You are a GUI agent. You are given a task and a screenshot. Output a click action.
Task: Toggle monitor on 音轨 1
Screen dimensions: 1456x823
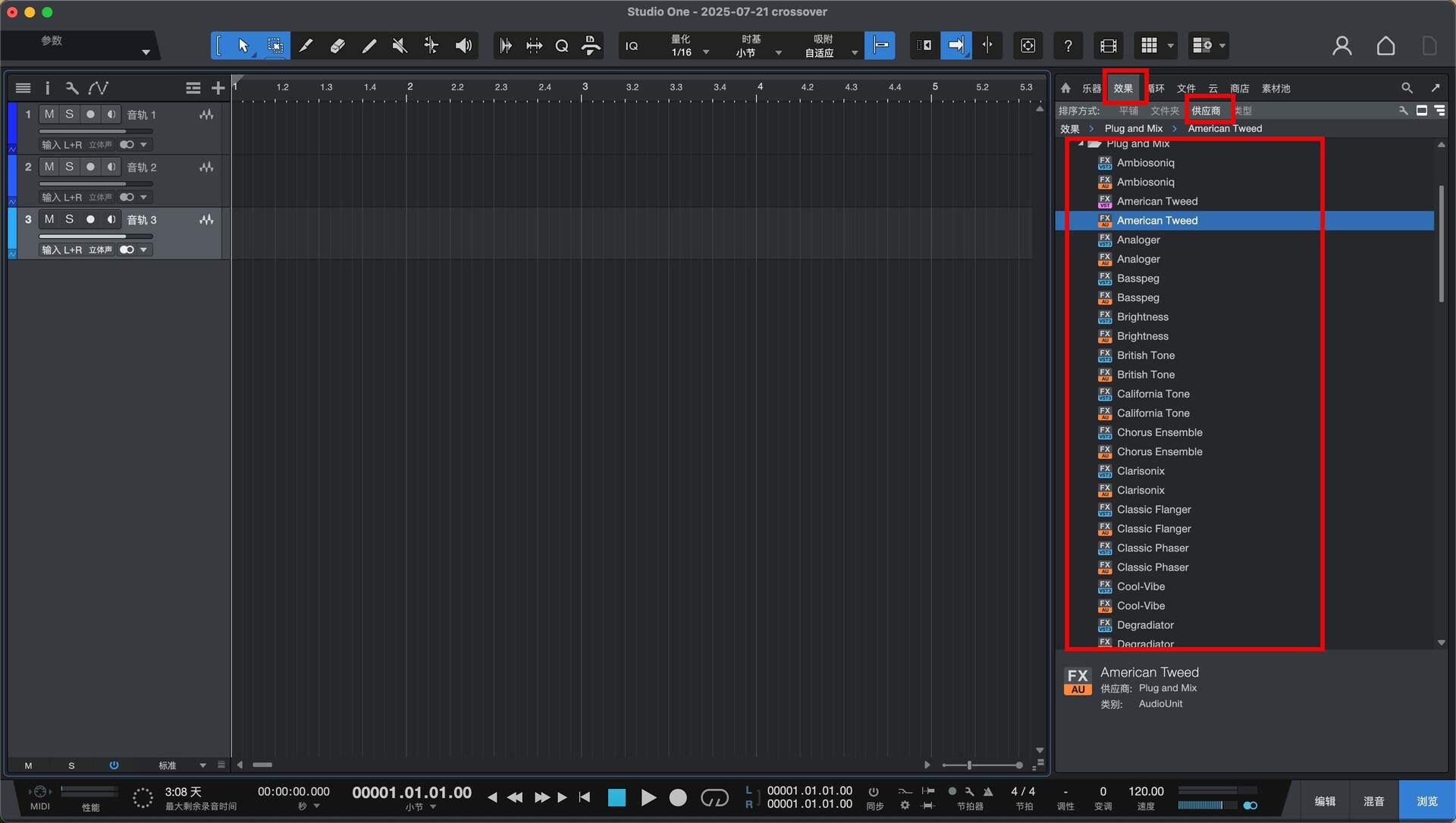(x=111, y=114)
